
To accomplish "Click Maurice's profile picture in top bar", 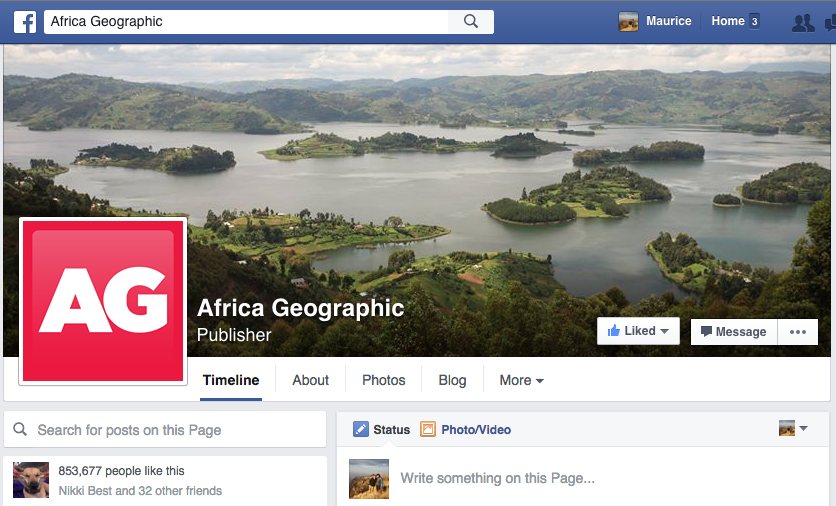I will [x=628, y=21].
